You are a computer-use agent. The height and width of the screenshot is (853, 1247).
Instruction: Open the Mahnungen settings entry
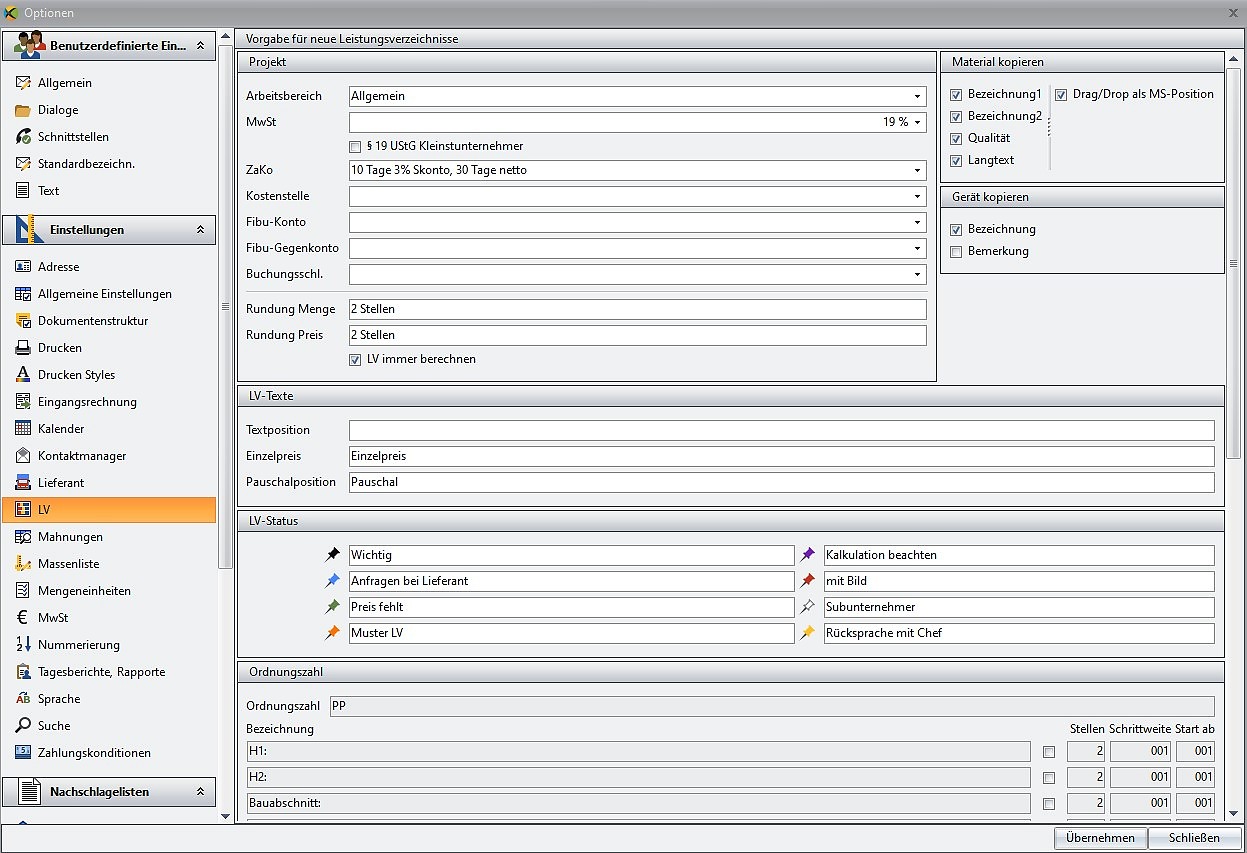click(x=109, y=537)
